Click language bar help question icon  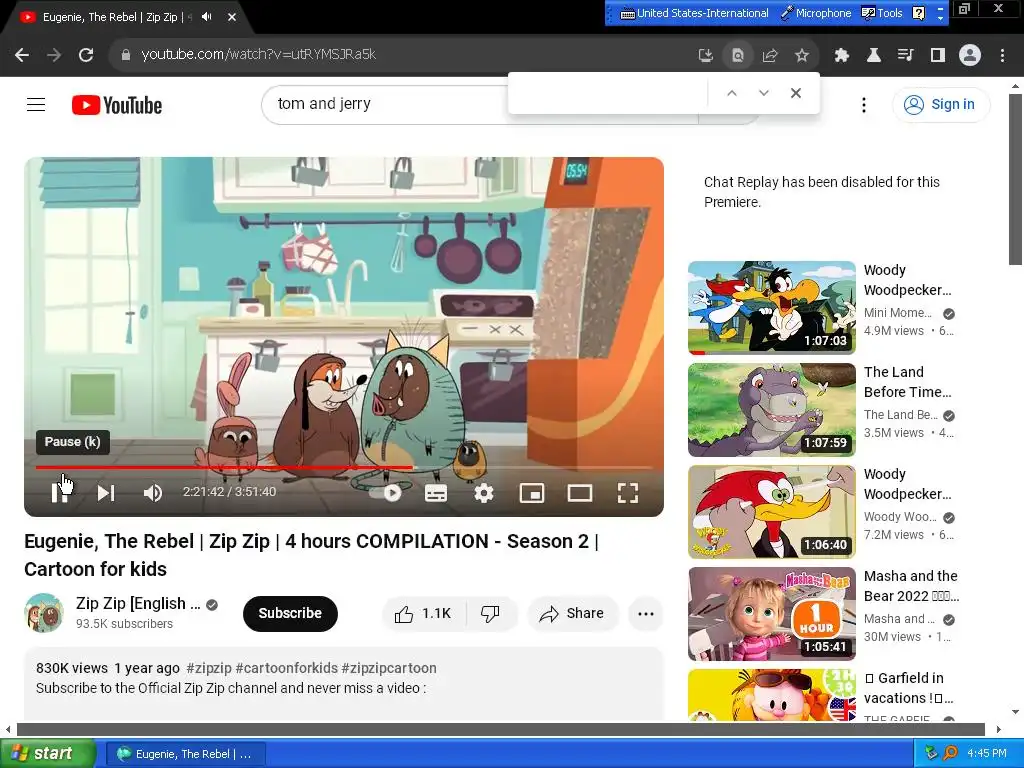click(918, 13)
